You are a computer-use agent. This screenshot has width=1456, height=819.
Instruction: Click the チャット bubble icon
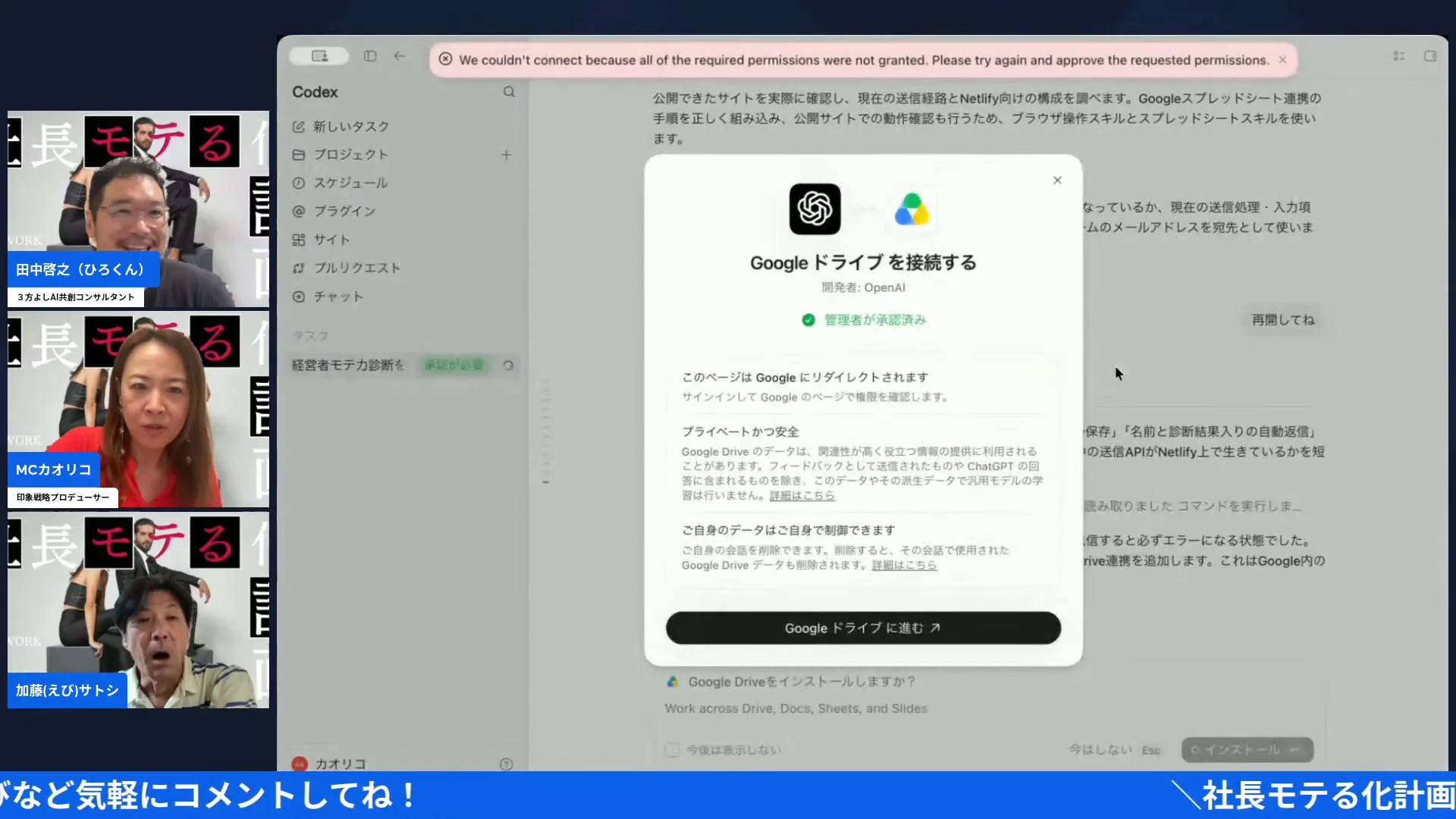(299, 297)
